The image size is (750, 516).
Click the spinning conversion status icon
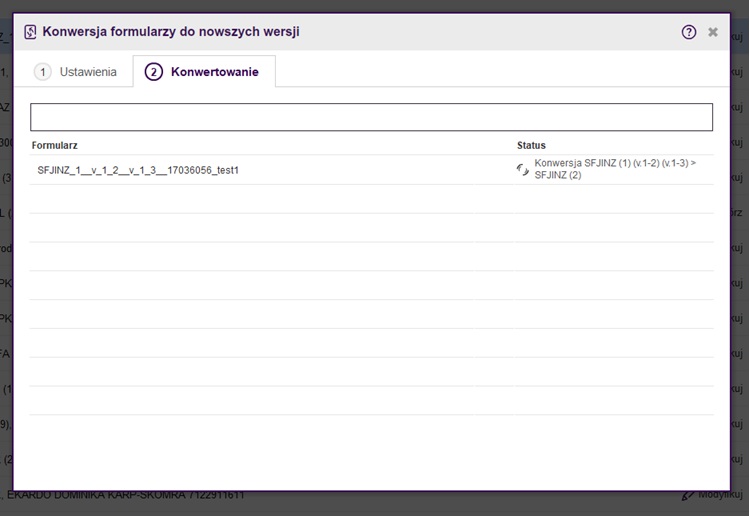point(522,170)
